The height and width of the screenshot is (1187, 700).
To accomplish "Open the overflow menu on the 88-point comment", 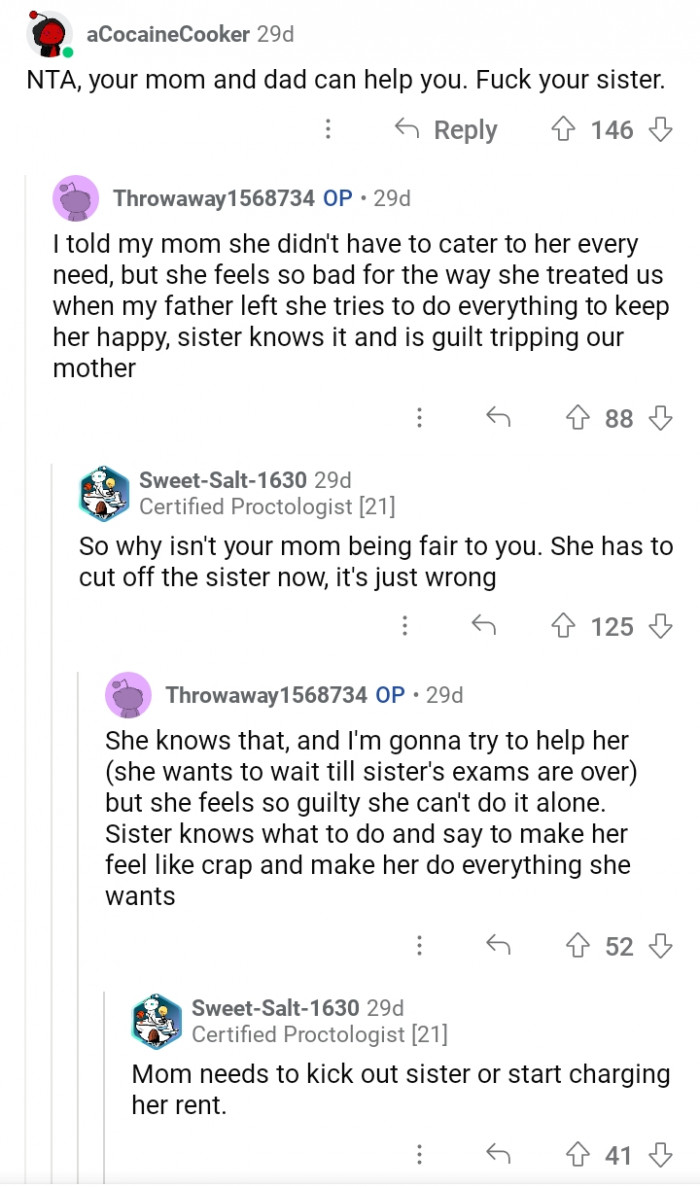I will 418,419.
